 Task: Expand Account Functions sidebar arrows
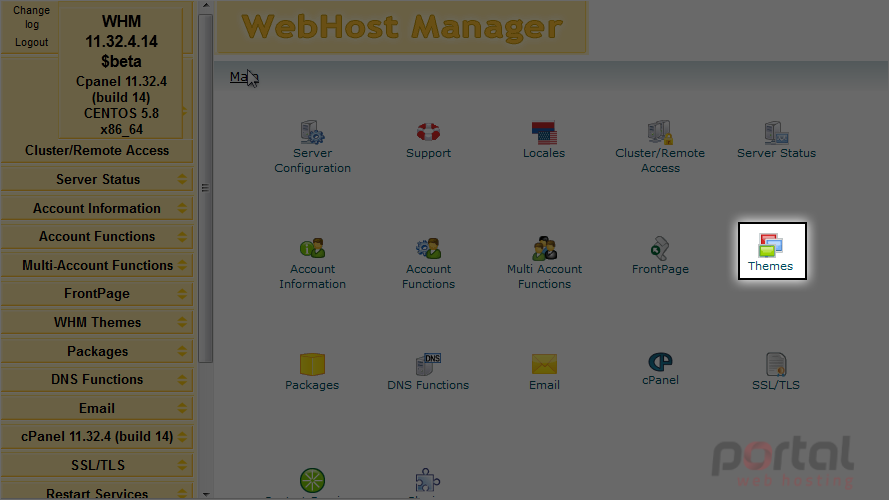[182, 236]
